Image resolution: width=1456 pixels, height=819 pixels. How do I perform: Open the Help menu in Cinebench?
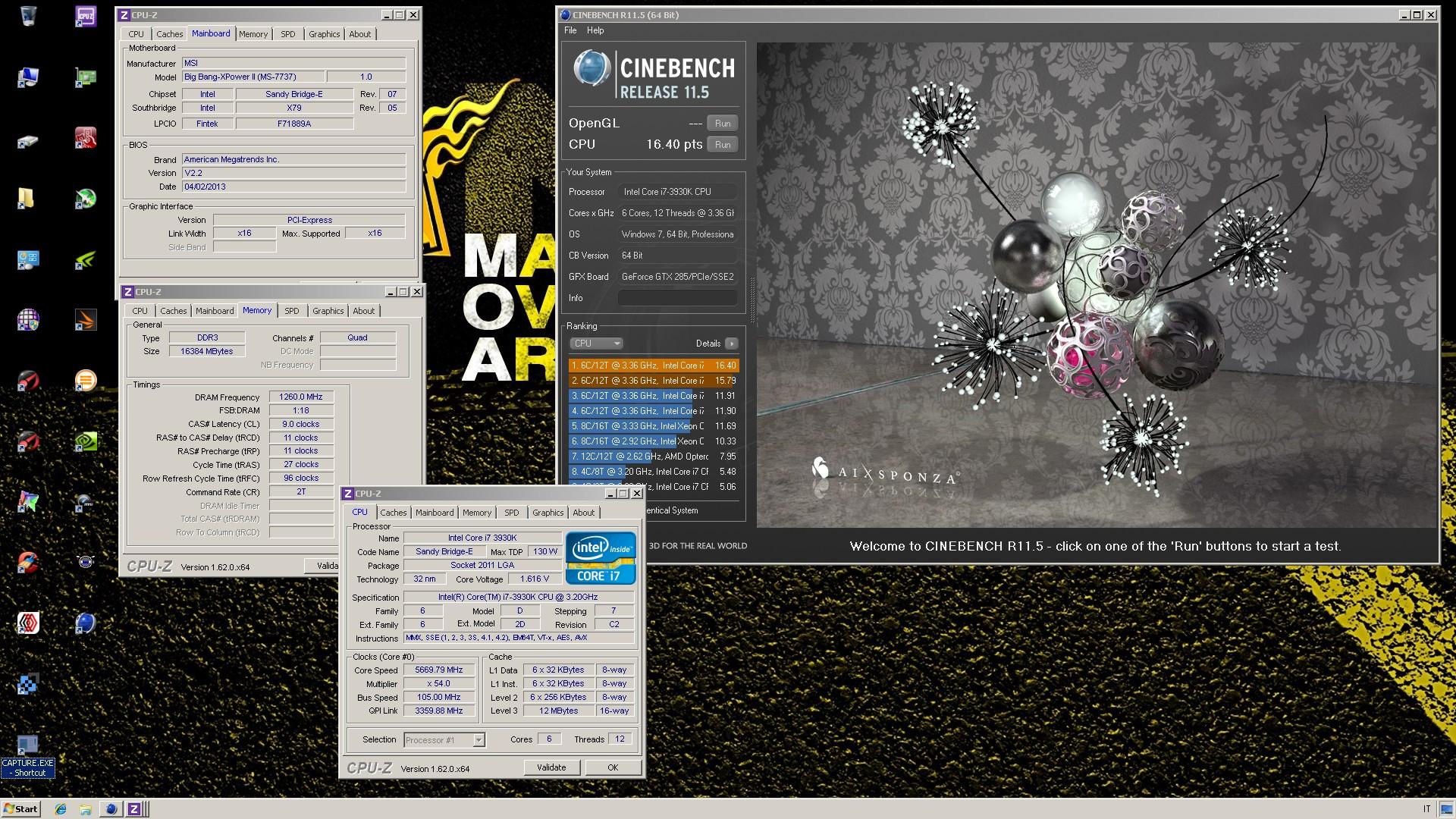595,30
